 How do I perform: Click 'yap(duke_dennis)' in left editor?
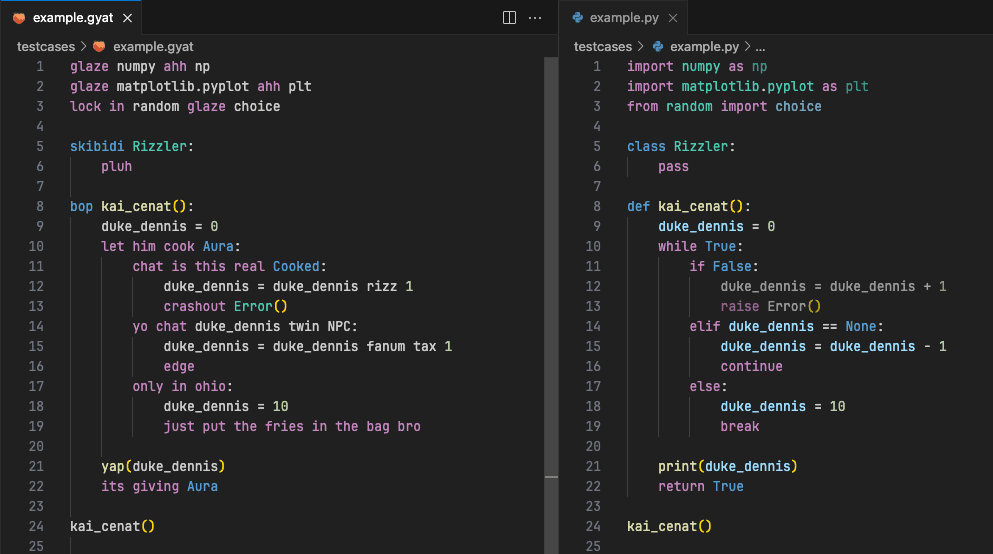point(163,467)
